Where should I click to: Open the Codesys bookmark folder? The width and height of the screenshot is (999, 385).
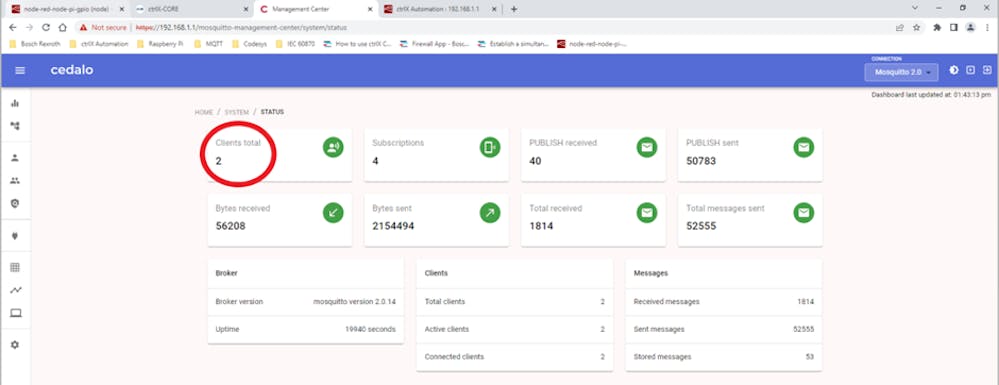[x=250, y=44]
